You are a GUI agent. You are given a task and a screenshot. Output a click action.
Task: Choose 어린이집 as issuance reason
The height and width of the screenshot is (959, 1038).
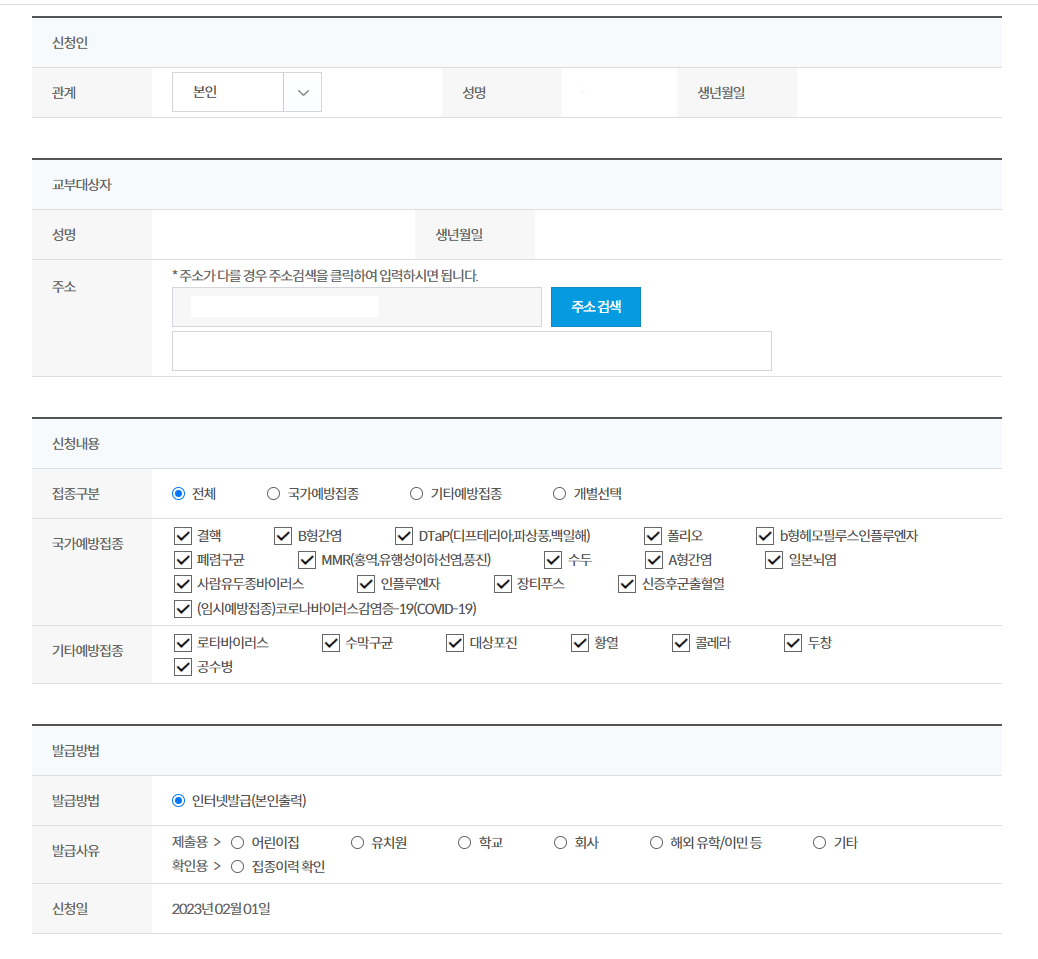[238, 843]
